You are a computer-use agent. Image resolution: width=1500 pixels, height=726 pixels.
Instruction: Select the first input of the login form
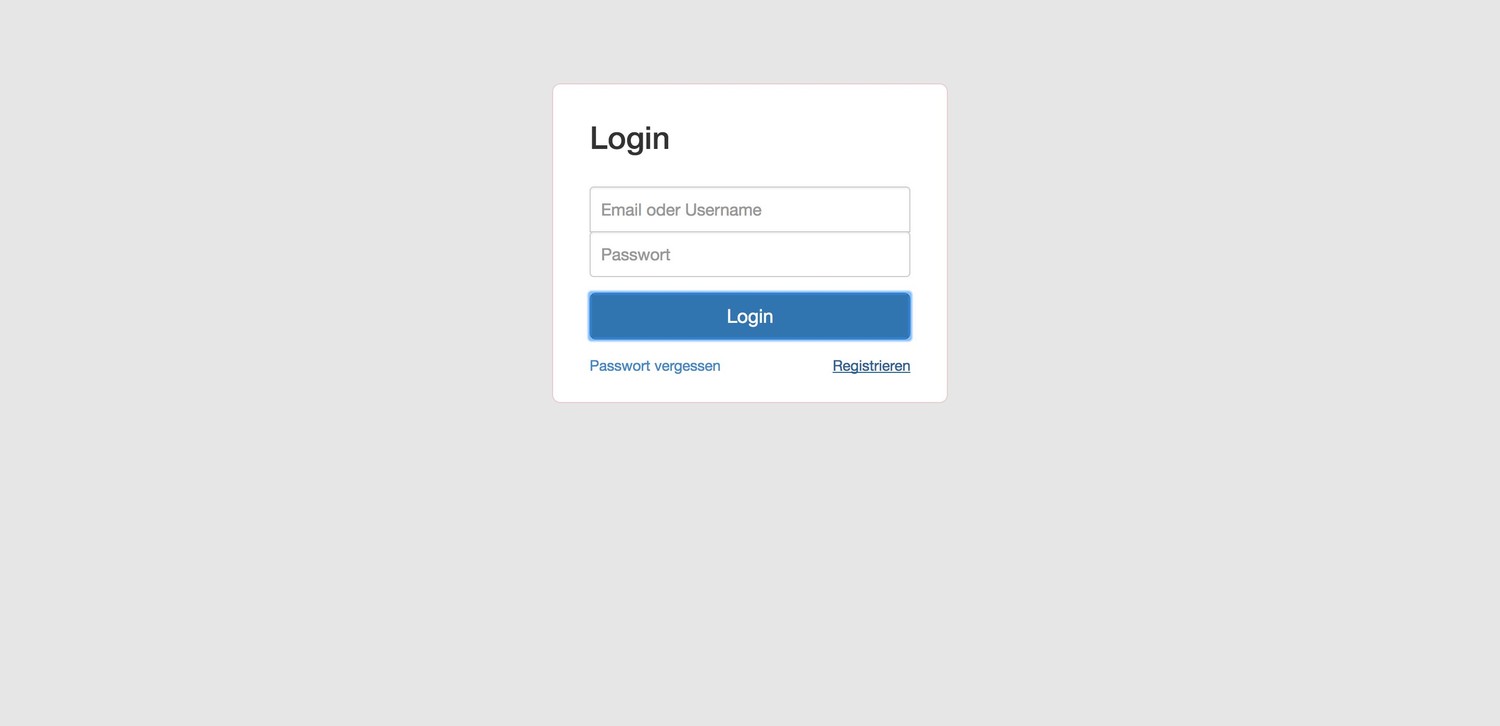pos(750,210)
